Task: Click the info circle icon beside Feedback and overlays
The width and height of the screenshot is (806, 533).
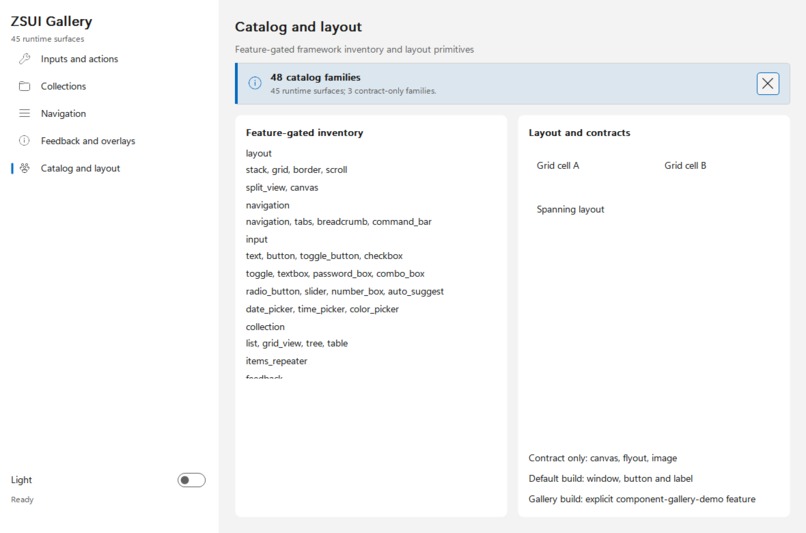Action: click(x=24, y=140)
